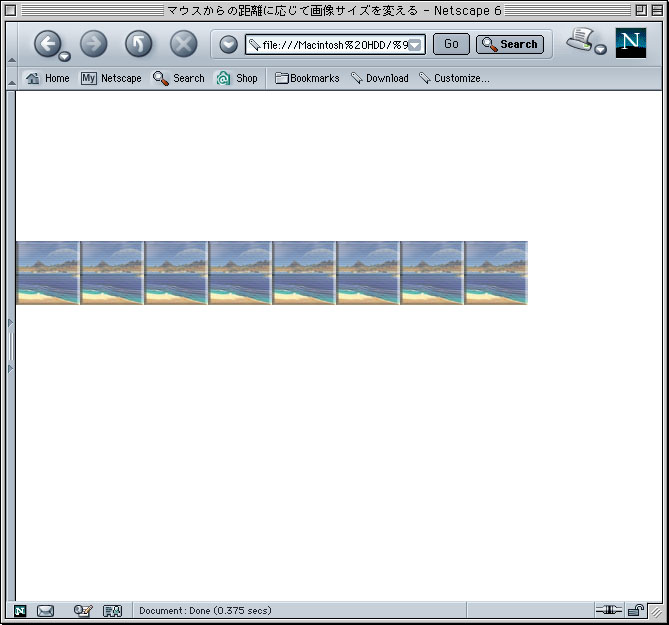Image resolution: width=669 pixels, height=625 pixels.
Task: Click the Print printer icon
Action: coord(579,40)
